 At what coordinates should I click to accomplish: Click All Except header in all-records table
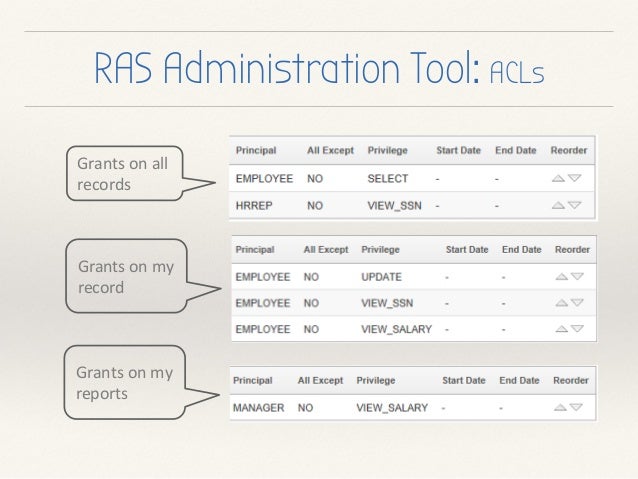(330, 151)
